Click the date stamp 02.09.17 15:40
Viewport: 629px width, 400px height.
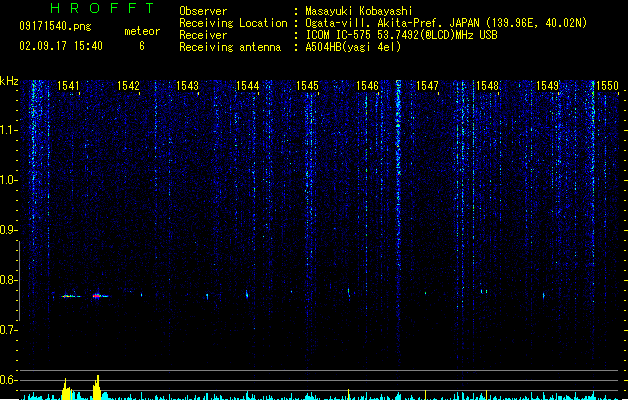click(61, 46)
